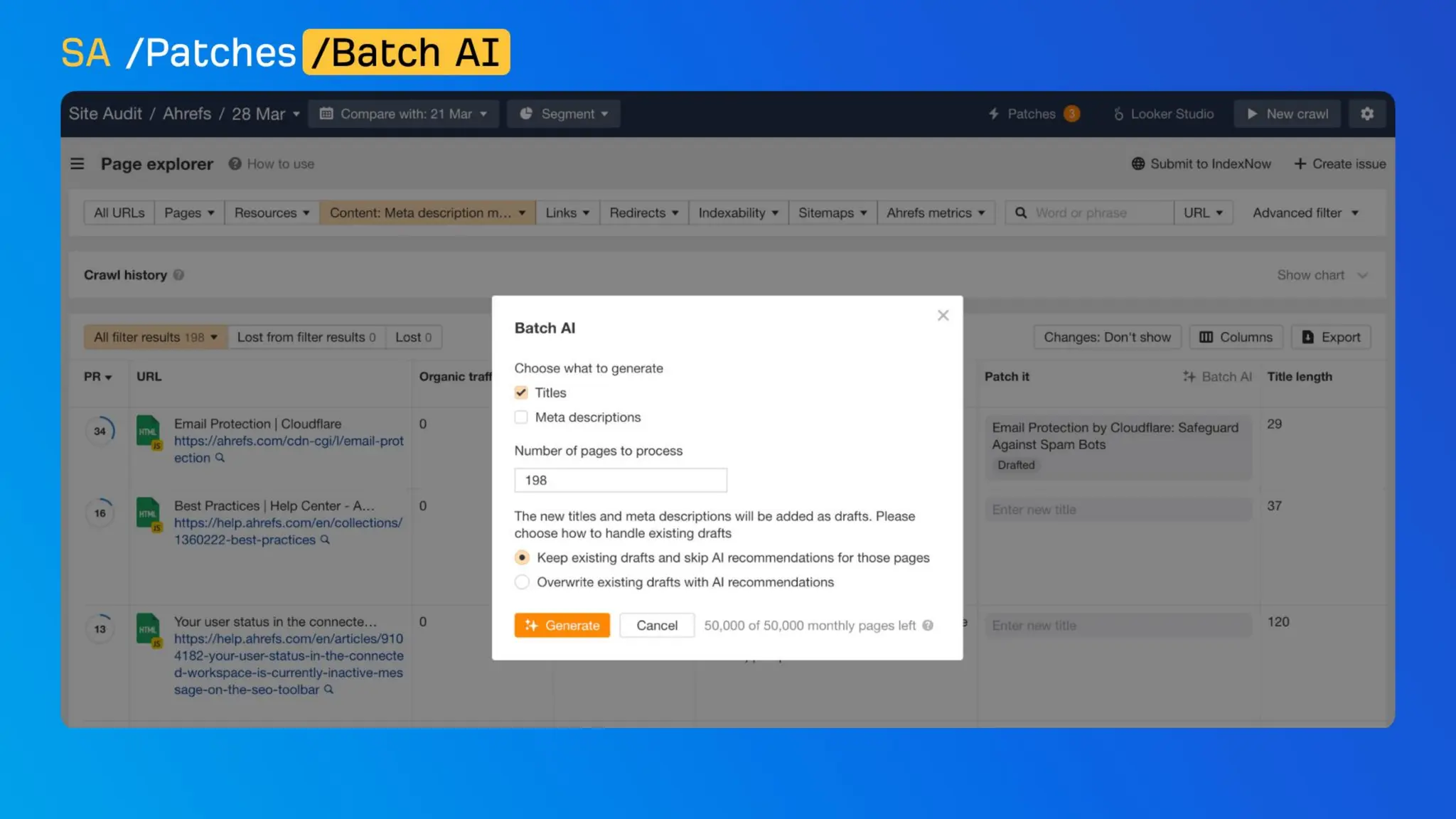
Task: Expand the Sitemaps filter dropdown
Action: coord(832,213)
